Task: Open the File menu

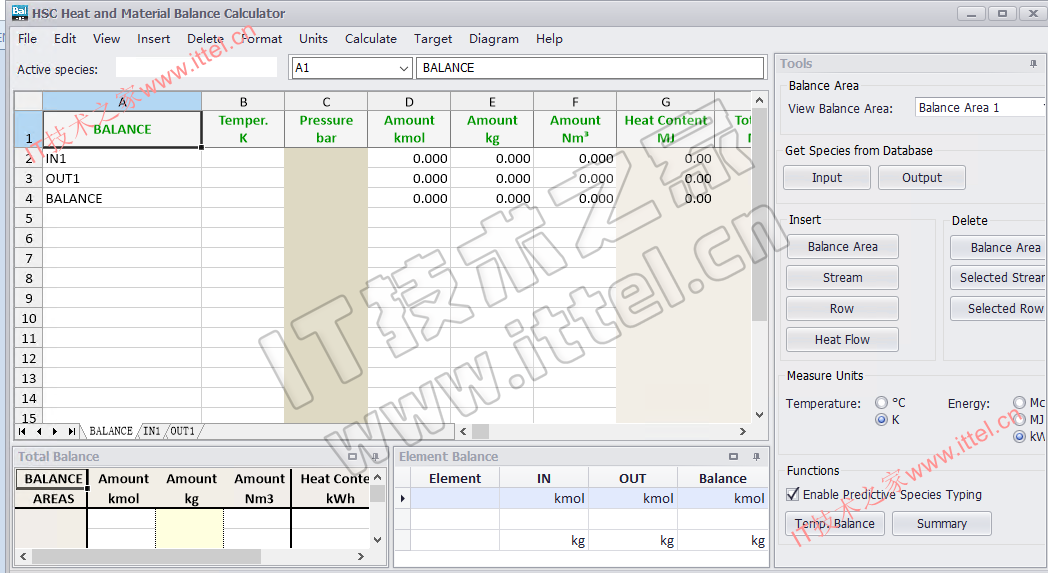Action: tap(27, 39)
